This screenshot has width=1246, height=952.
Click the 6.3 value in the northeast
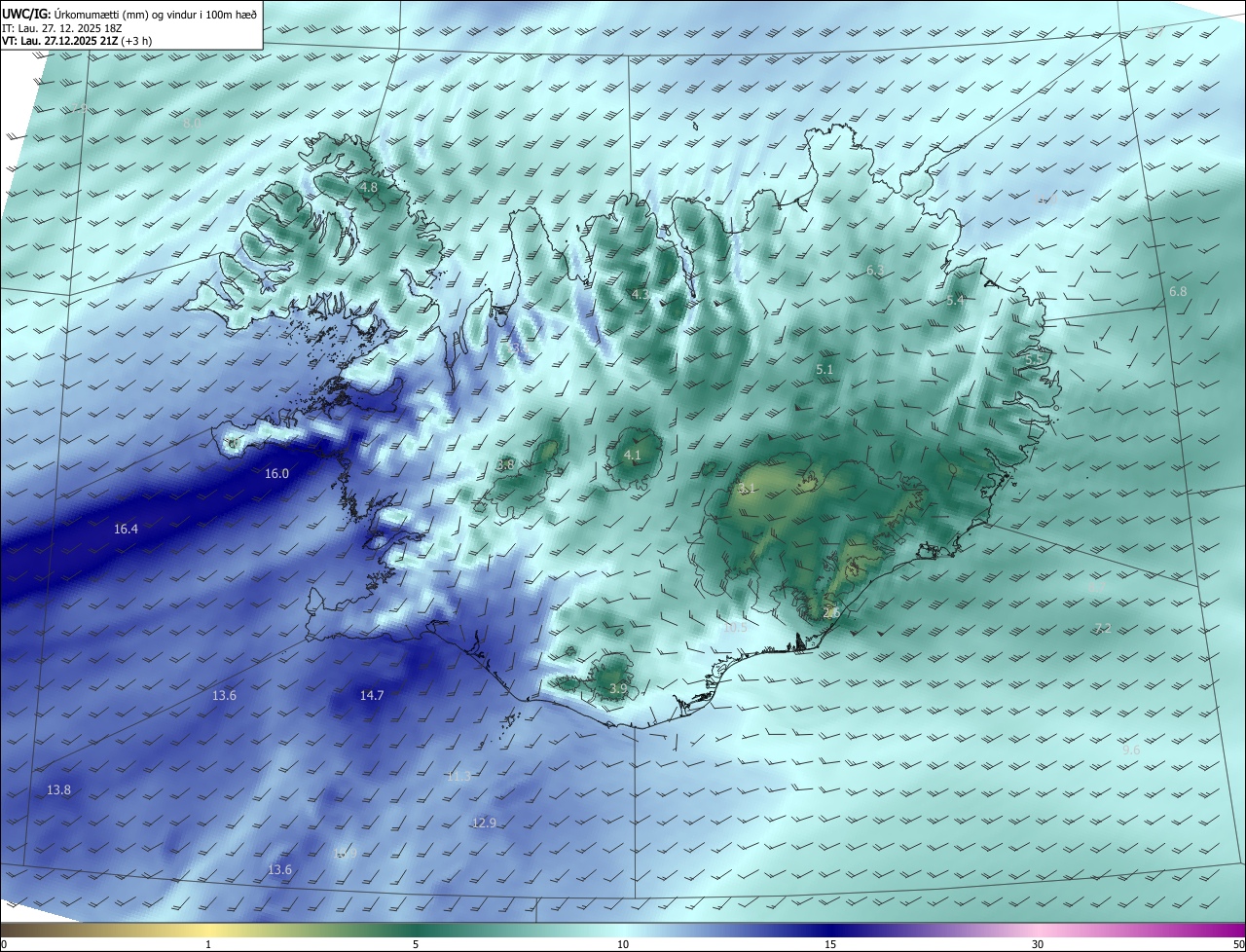(x=875, y=271)
